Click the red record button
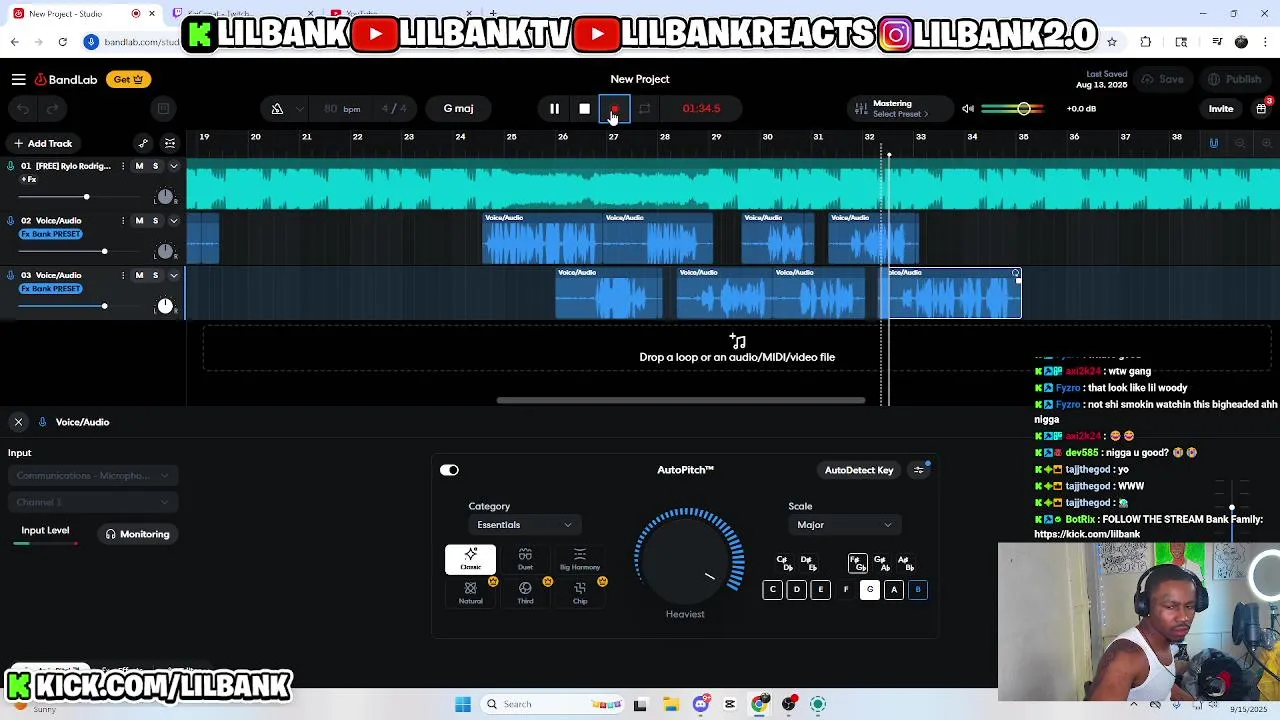Image resolution: width=1280 pixels, height=720 pixels. (614, 108)
